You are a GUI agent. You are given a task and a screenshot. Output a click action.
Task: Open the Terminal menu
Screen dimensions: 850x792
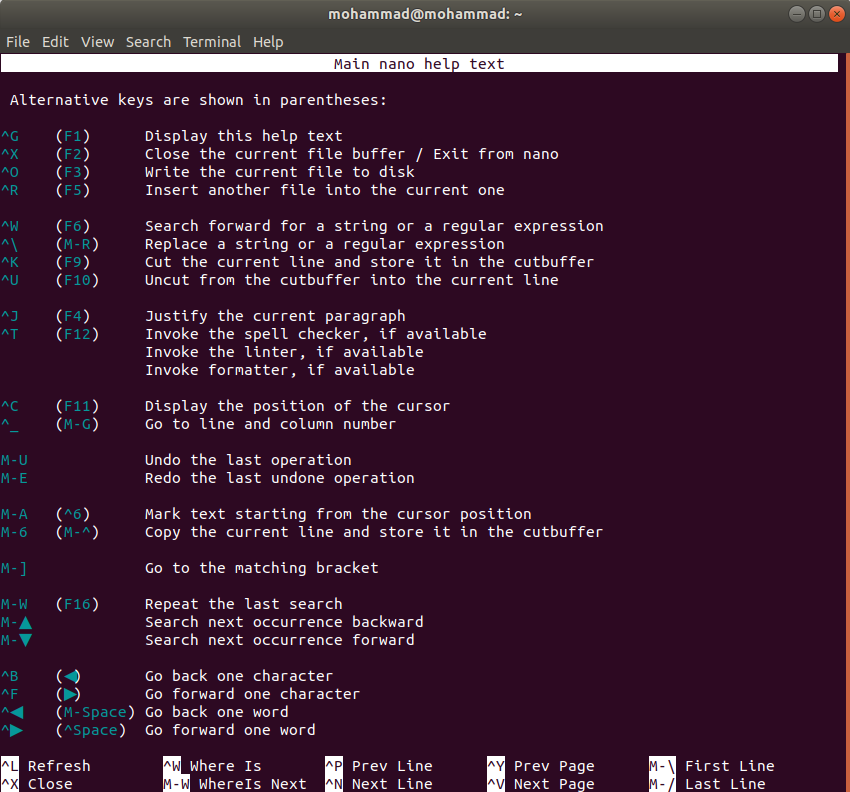pos(212,42)
